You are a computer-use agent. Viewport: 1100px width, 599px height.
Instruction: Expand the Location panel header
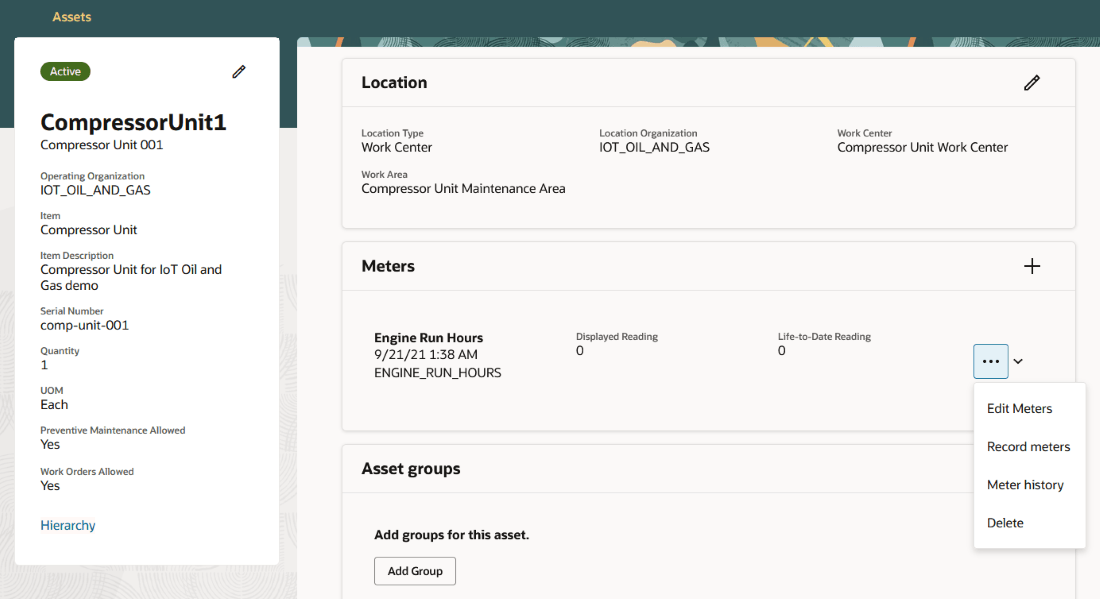pyautogui.click(x=394, y=82)
